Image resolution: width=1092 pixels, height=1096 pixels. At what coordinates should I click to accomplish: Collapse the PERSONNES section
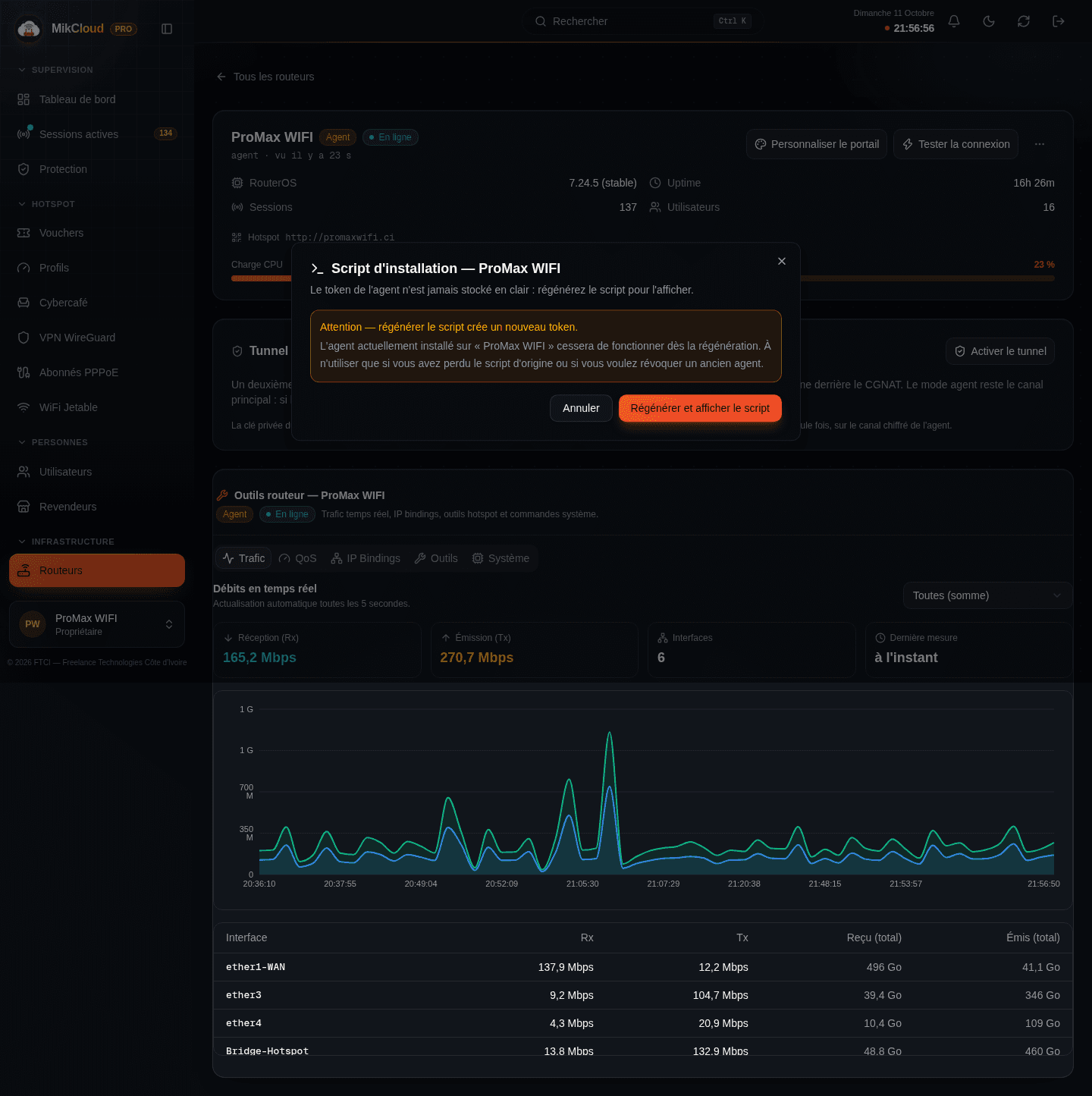52,442
